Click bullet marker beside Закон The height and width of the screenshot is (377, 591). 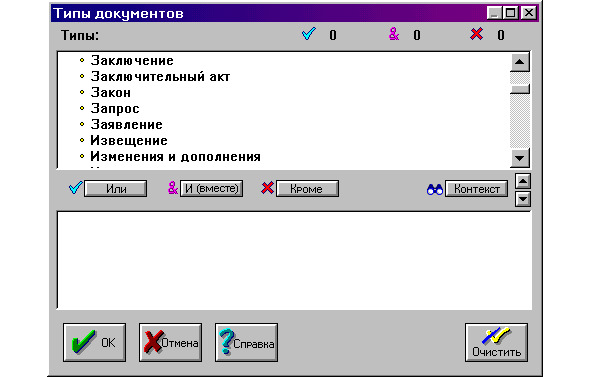82,92
